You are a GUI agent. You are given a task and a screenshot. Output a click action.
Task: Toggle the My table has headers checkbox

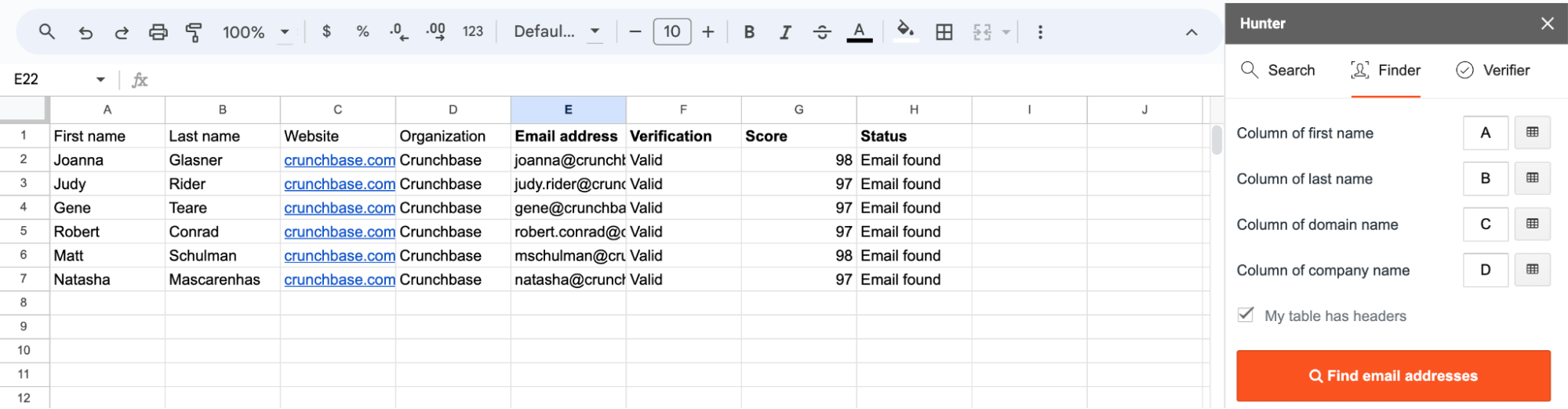tap(1246, 315)
